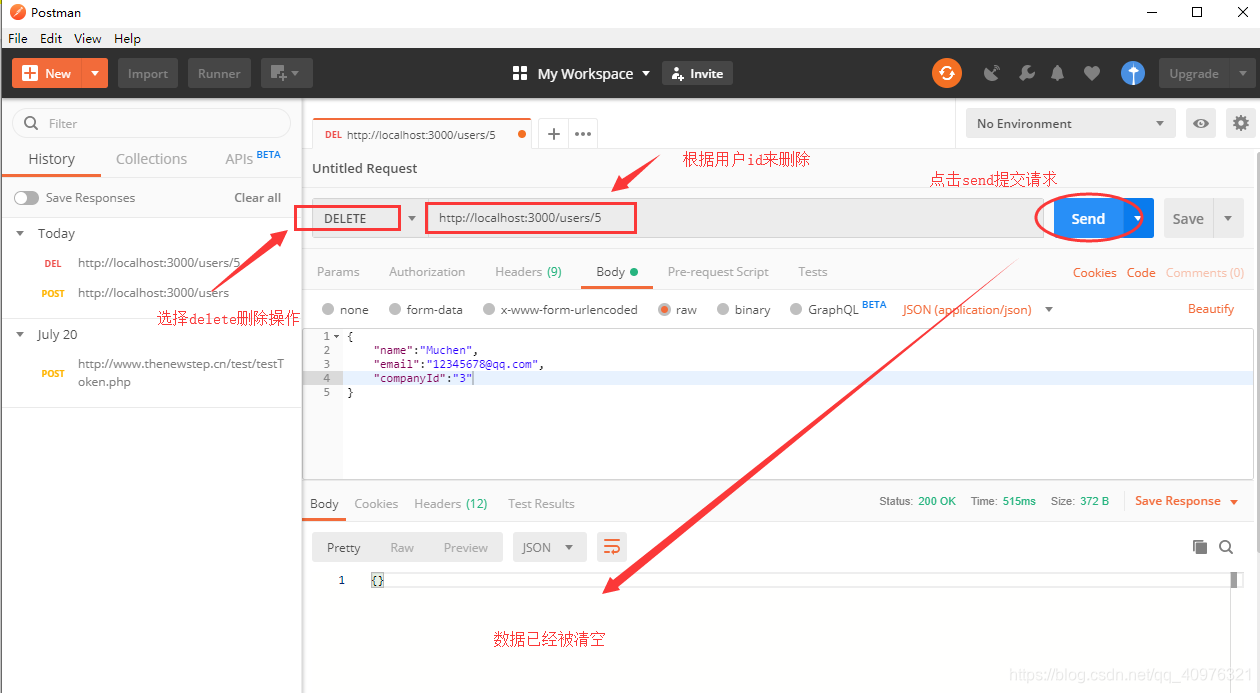Open the response Cookies tab

(x=376, y=504)
